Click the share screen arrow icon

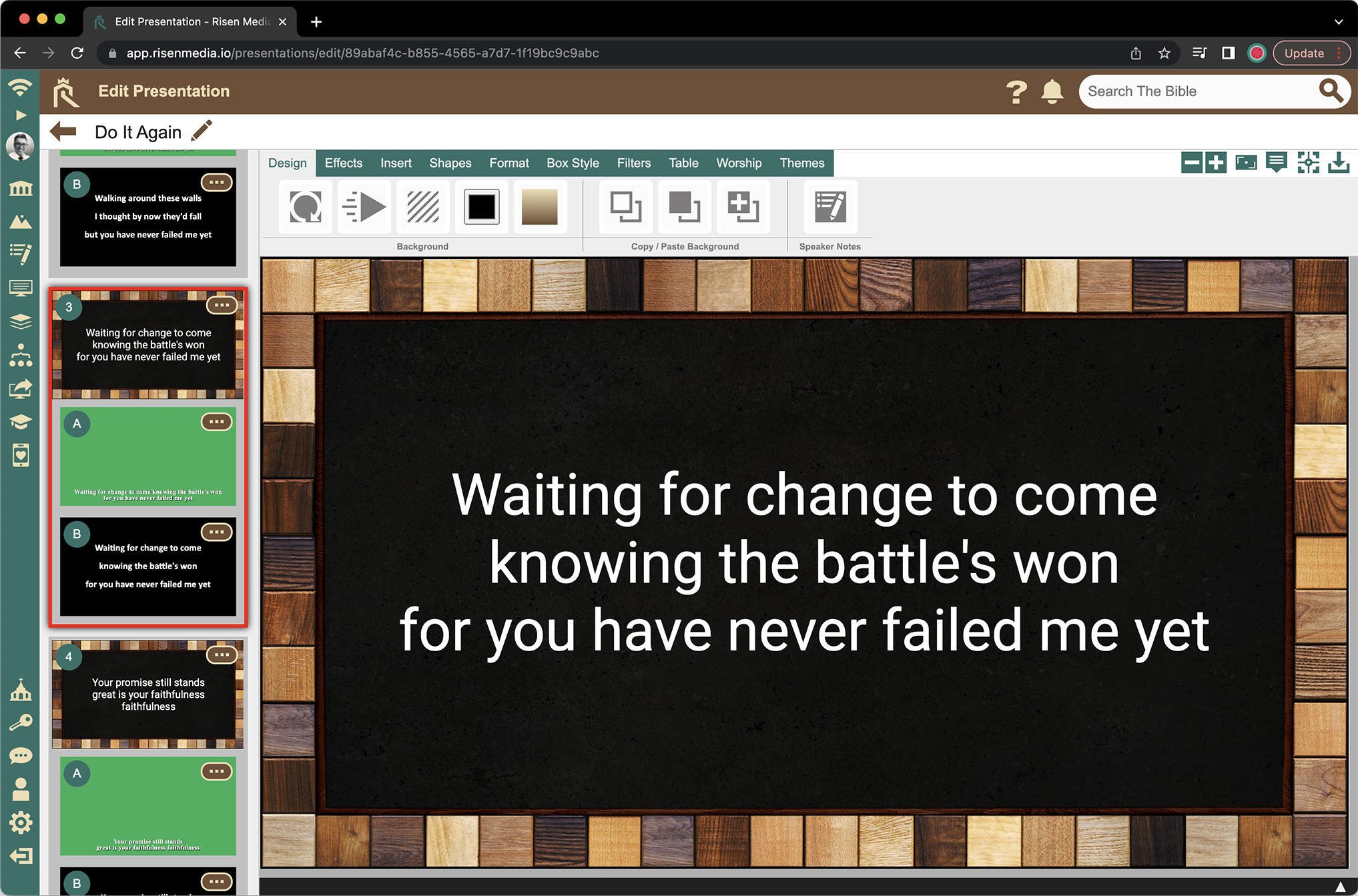tap(21, 389)
